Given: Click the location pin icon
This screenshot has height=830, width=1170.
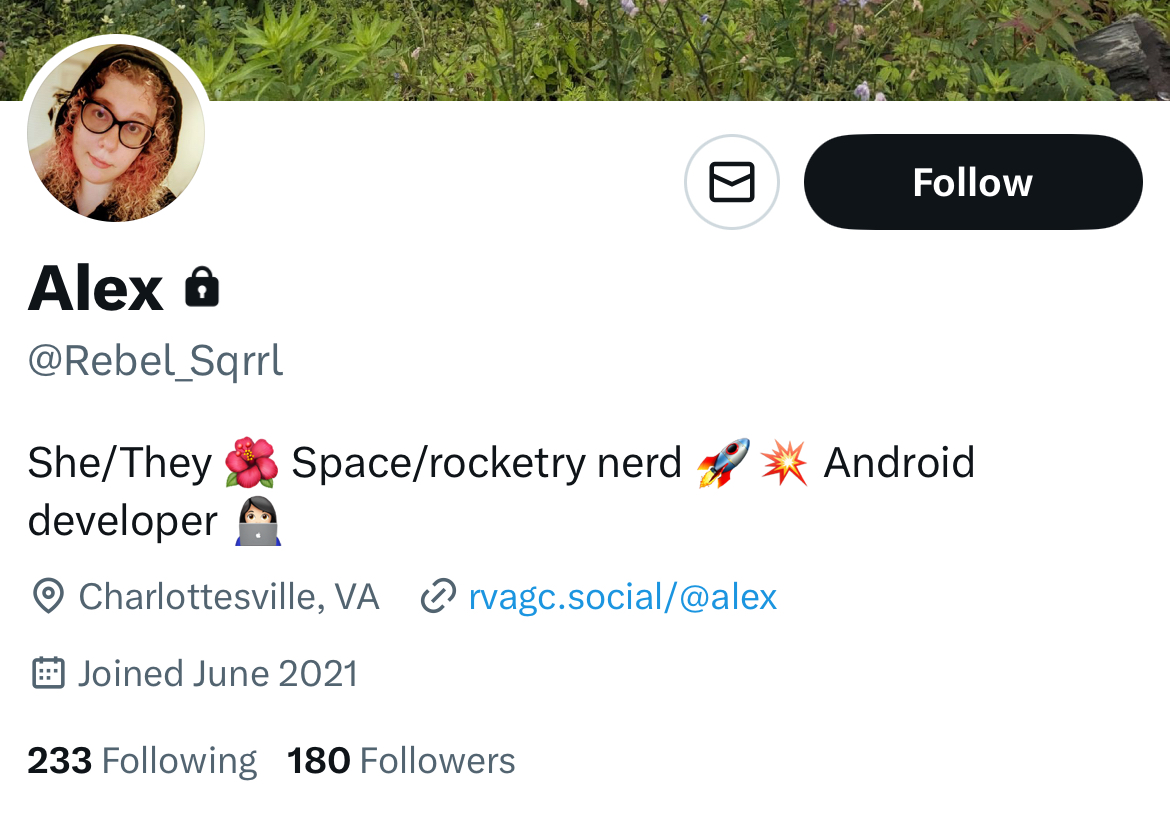Looking at the screenshot, I should (x=47, y=597).
